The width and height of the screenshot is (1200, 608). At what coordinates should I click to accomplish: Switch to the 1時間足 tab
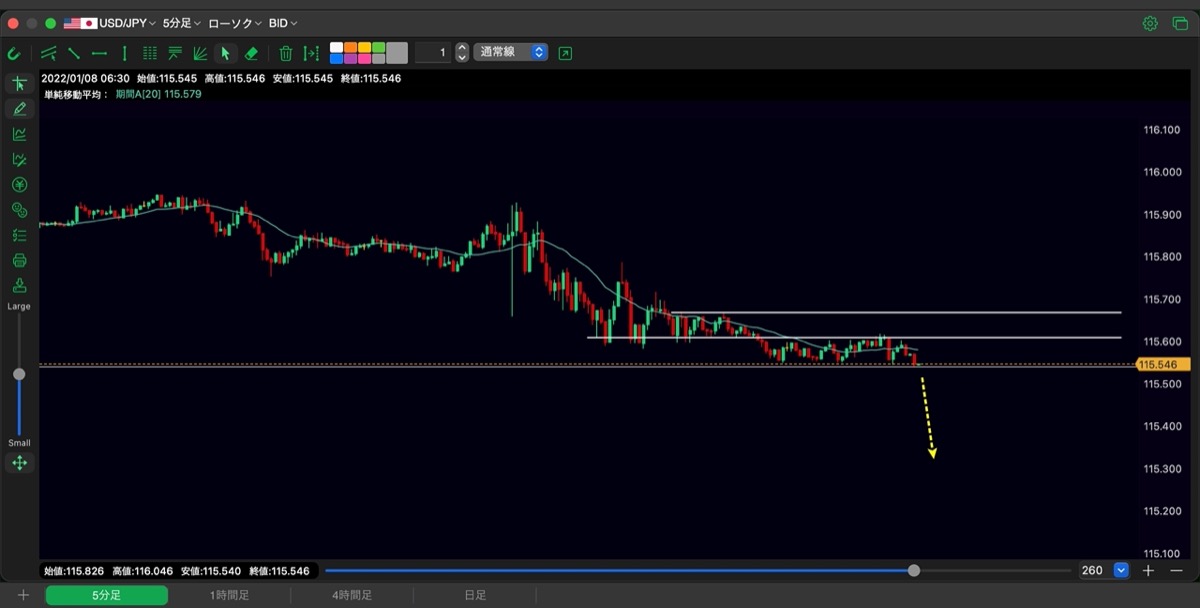tap(230, 595)
